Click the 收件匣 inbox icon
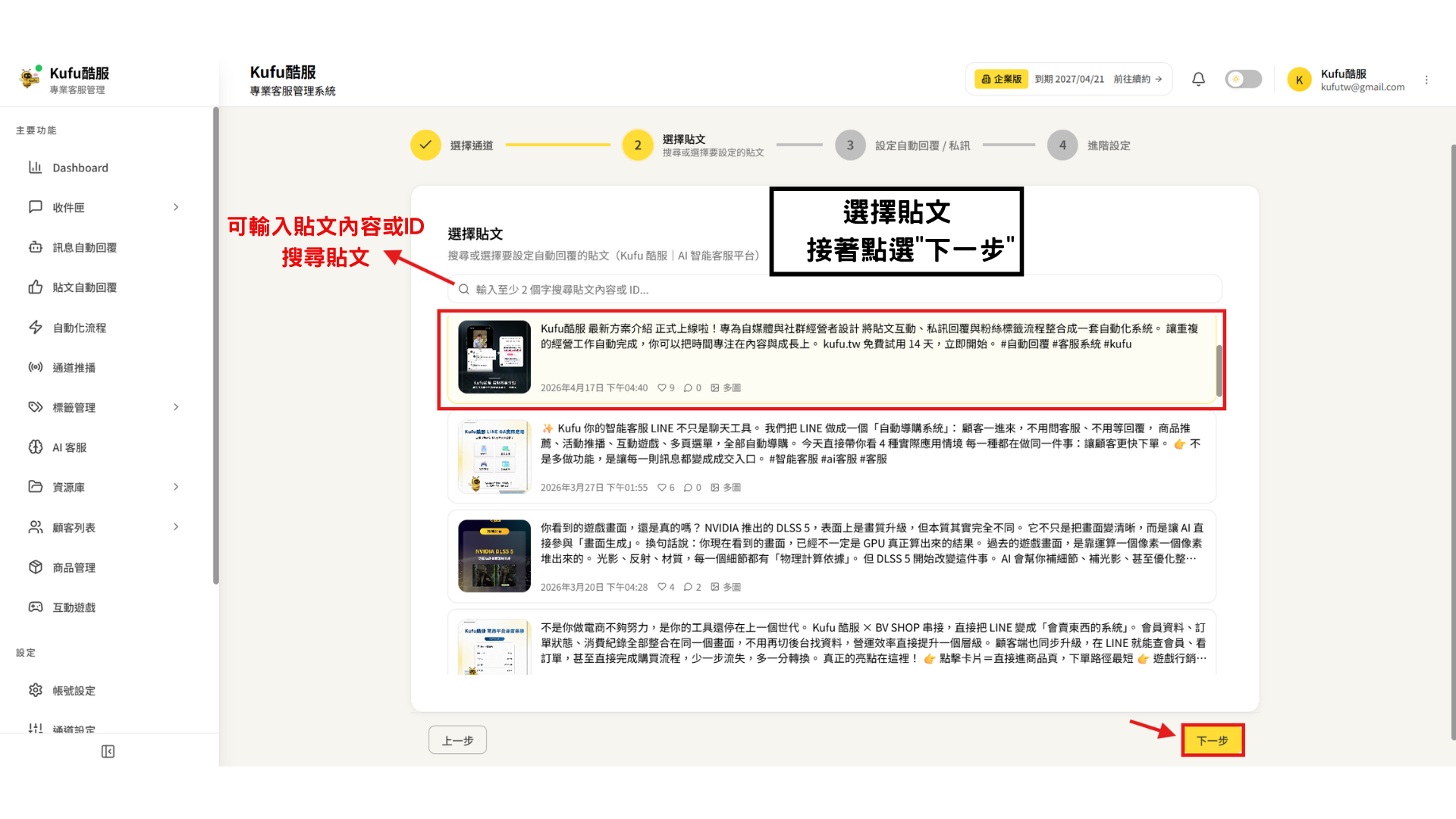The width and height of the screenshot is (1456, 819). [35, 207]
